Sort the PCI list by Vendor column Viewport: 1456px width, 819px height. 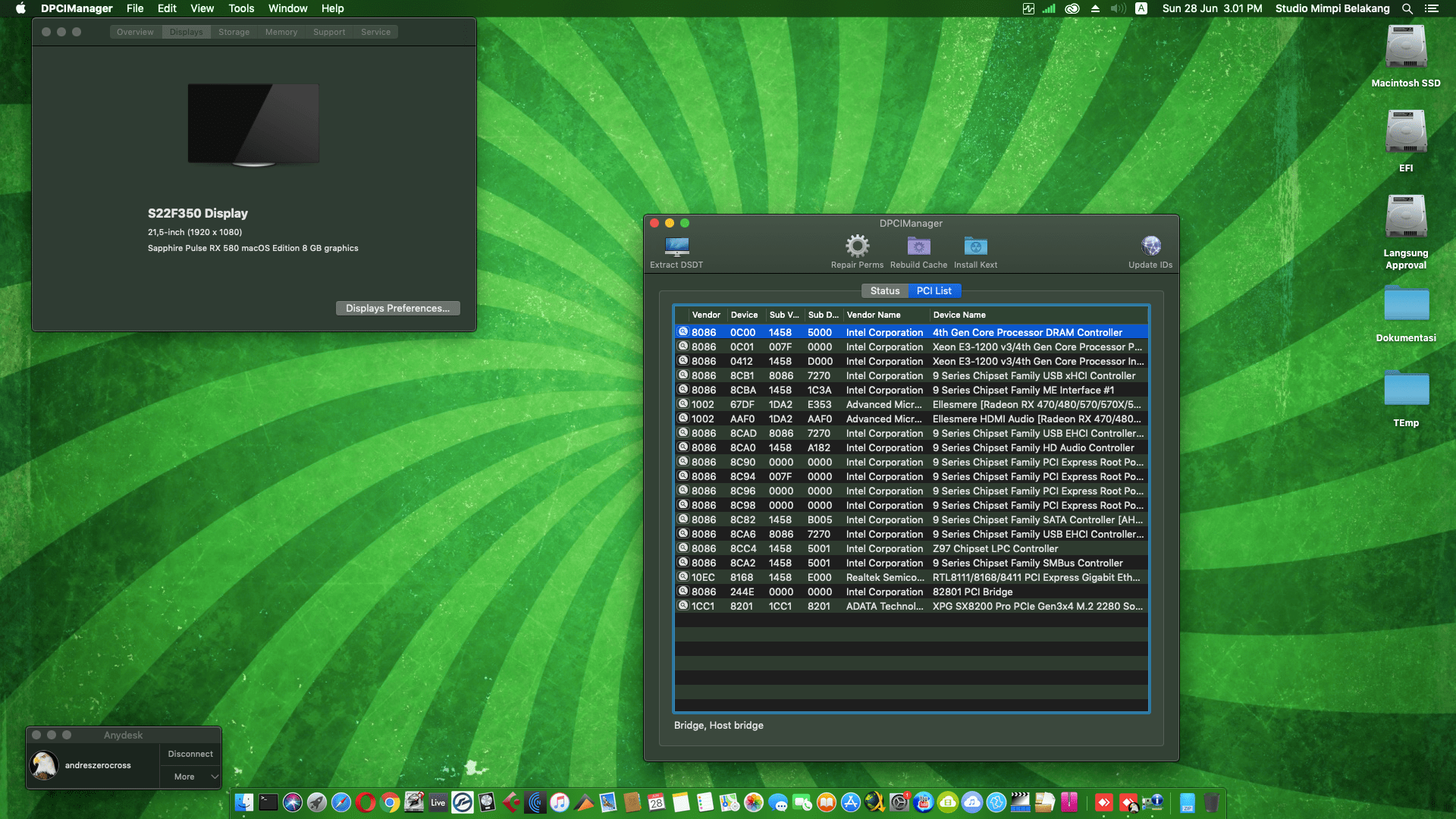706,315
